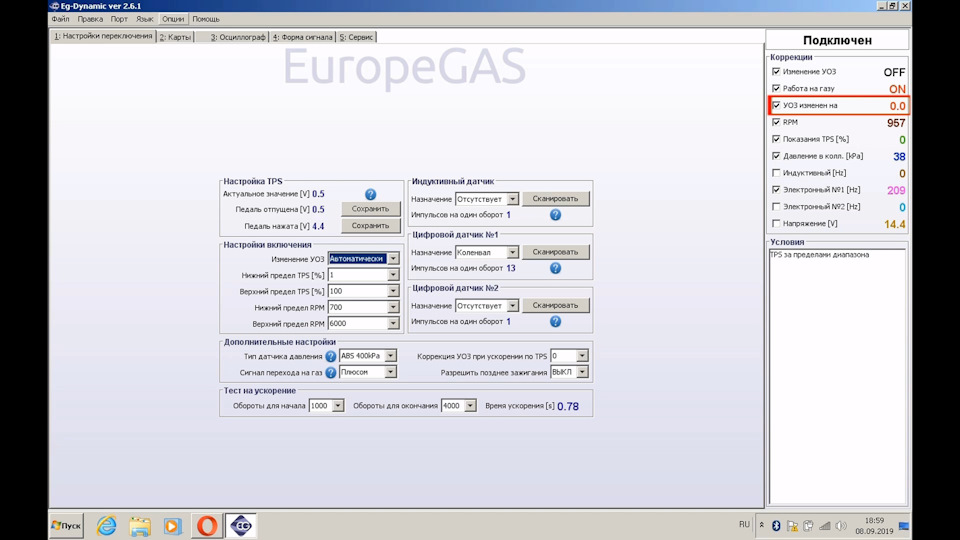Open help for pressure sensor type
Screen dimensions: 960x540
point(331,356)
